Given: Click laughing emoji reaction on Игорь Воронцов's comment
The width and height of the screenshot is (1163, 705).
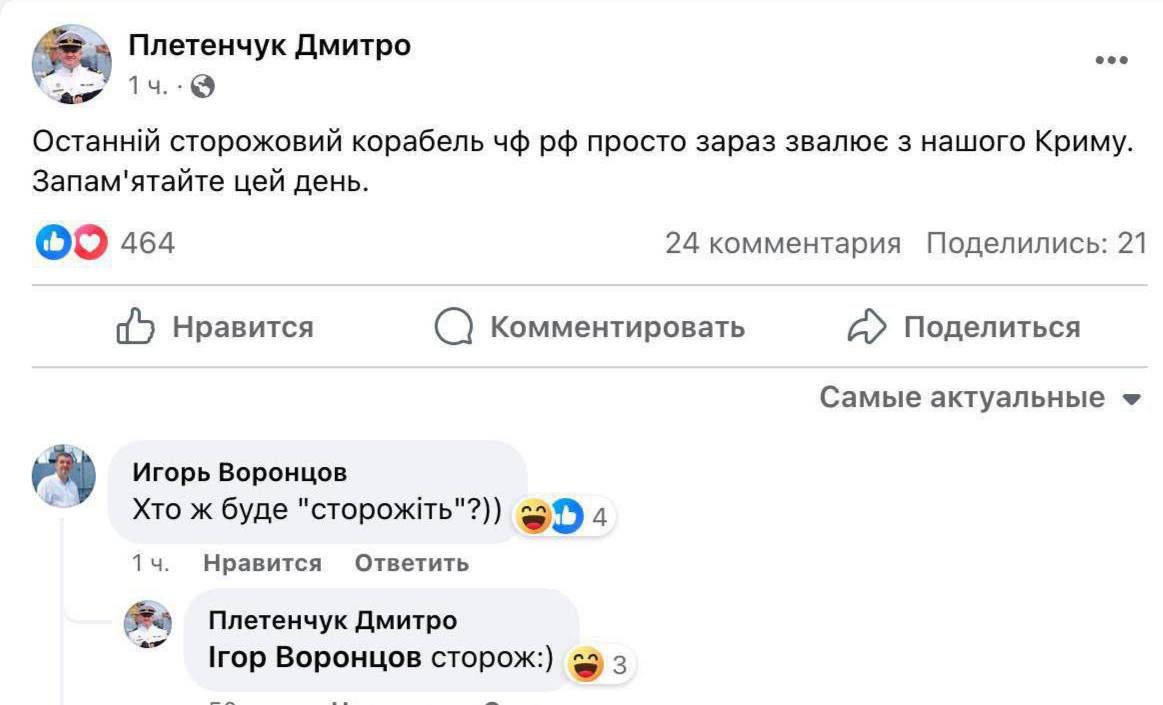Looking at the screenshot, I should point(535,517).
